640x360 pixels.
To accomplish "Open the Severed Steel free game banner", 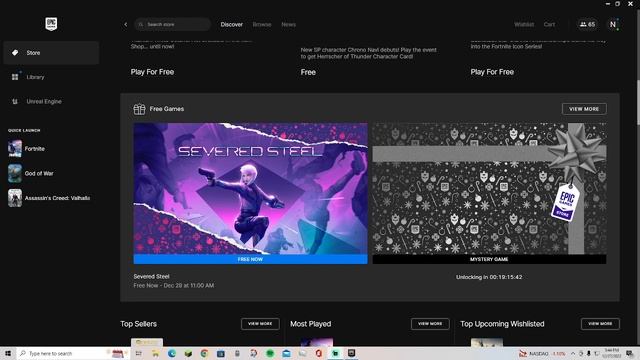I will pos(250,189).
